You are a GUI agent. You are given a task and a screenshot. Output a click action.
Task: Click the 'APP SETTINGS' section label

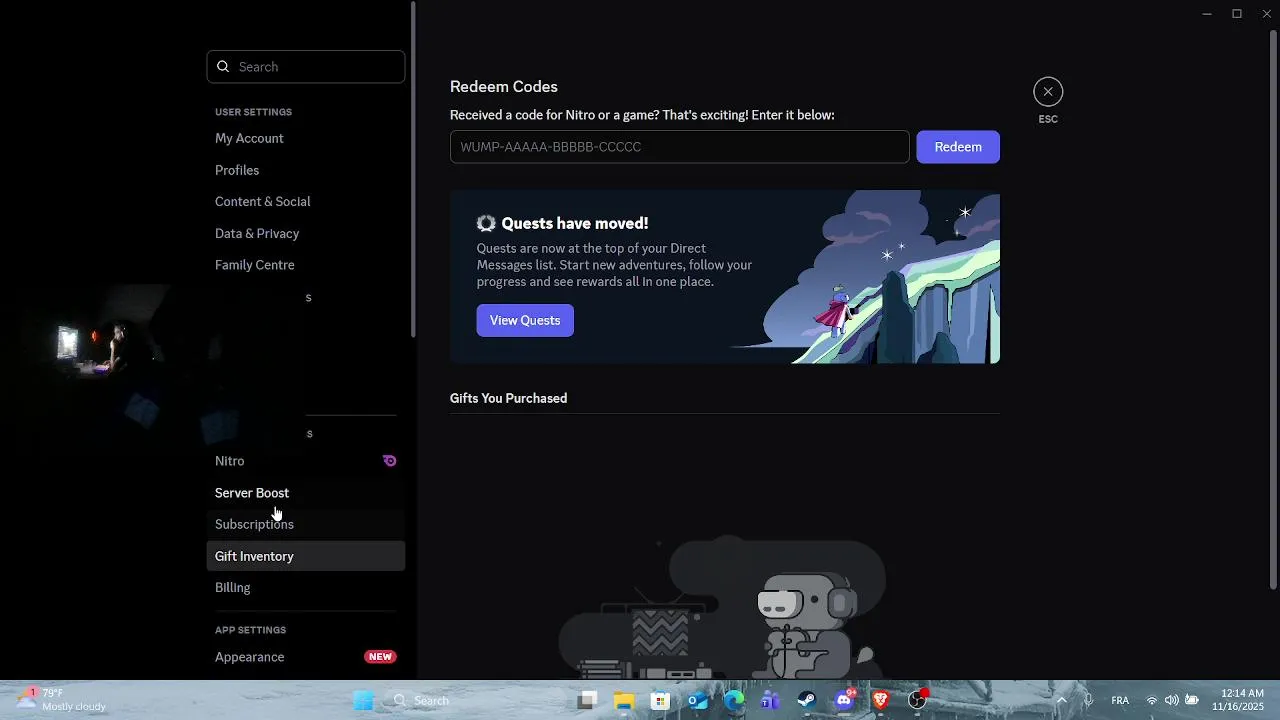point(250,630)
